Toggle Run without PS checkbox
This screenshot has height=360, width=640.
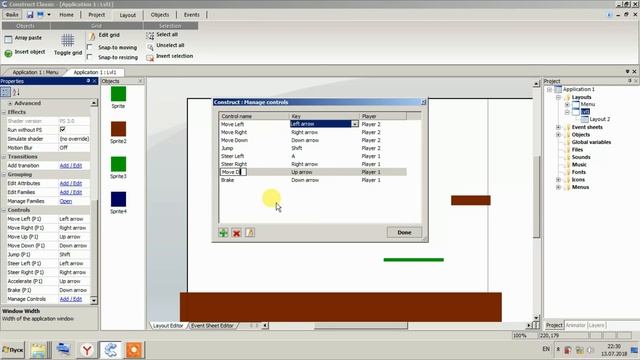tap(62, 130)
